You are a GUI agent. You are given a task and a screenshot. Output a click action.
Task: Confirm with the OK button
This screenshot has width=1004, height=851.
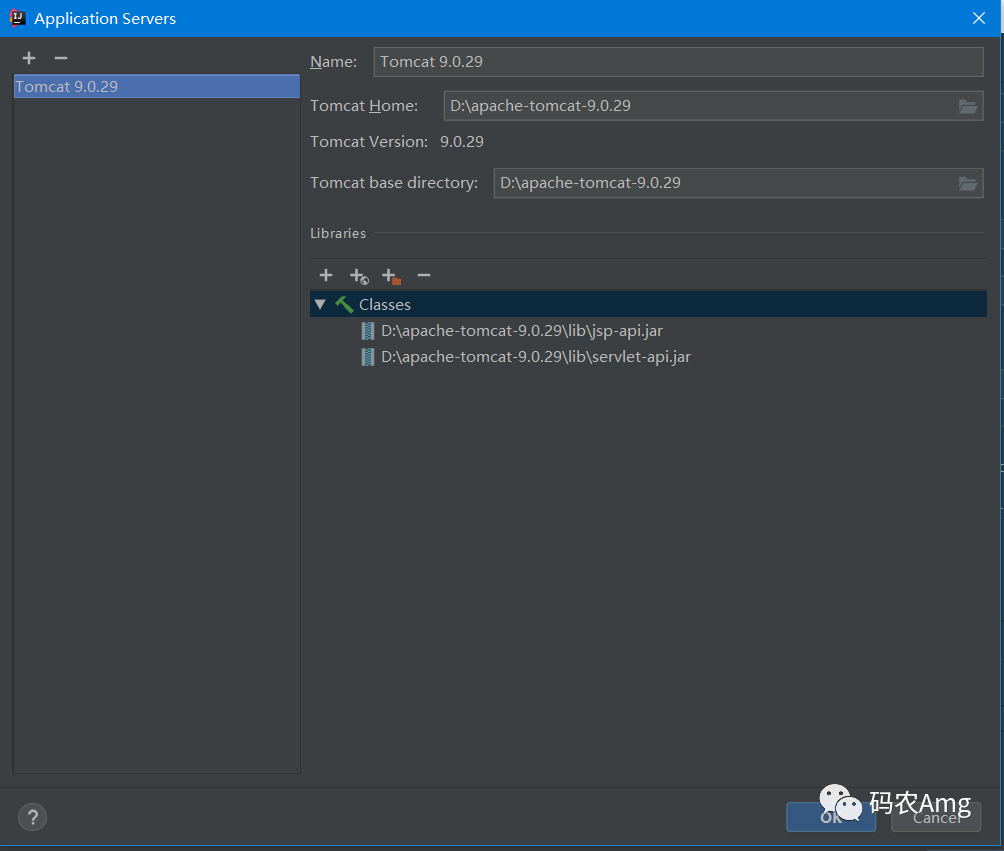830,817
